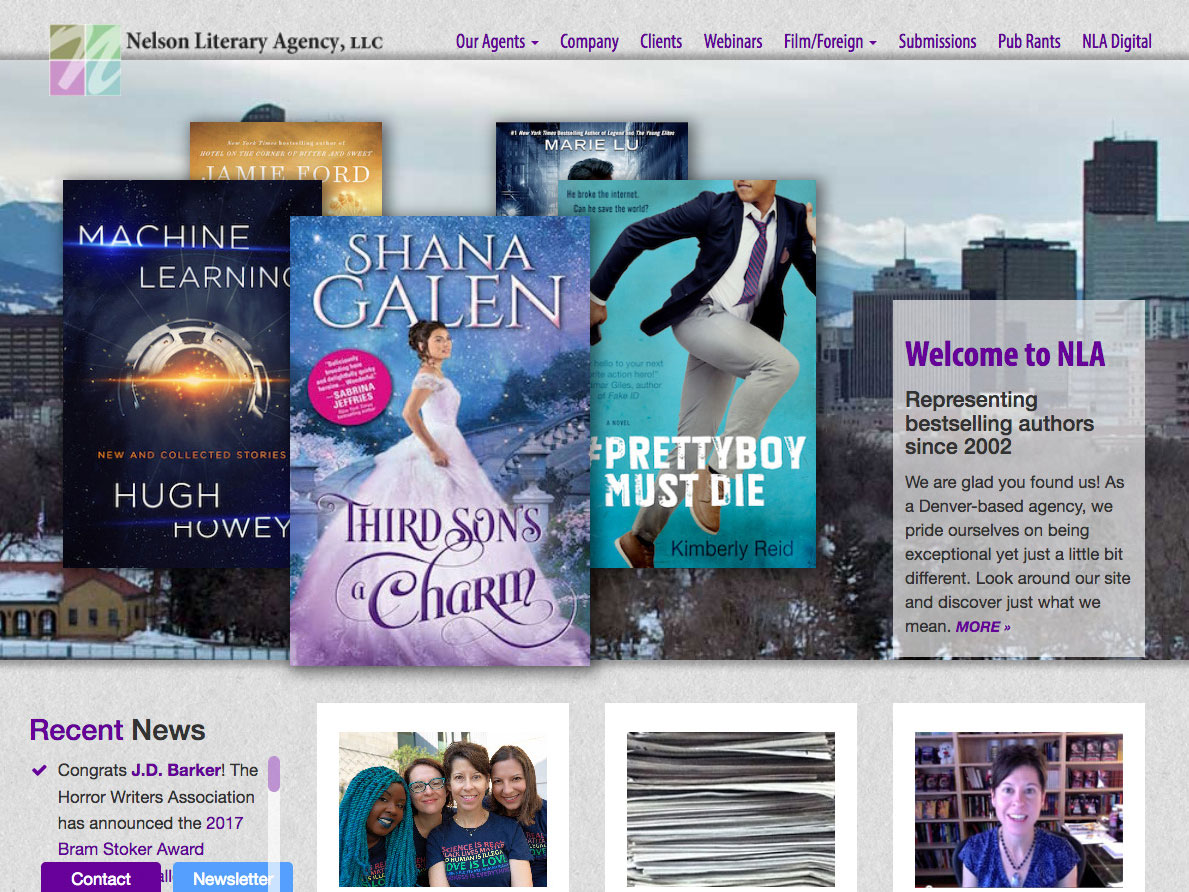The height and width of the screenshot is (892, 1189).
Task: Click the Recent News heading
Action: coord(118,730)
